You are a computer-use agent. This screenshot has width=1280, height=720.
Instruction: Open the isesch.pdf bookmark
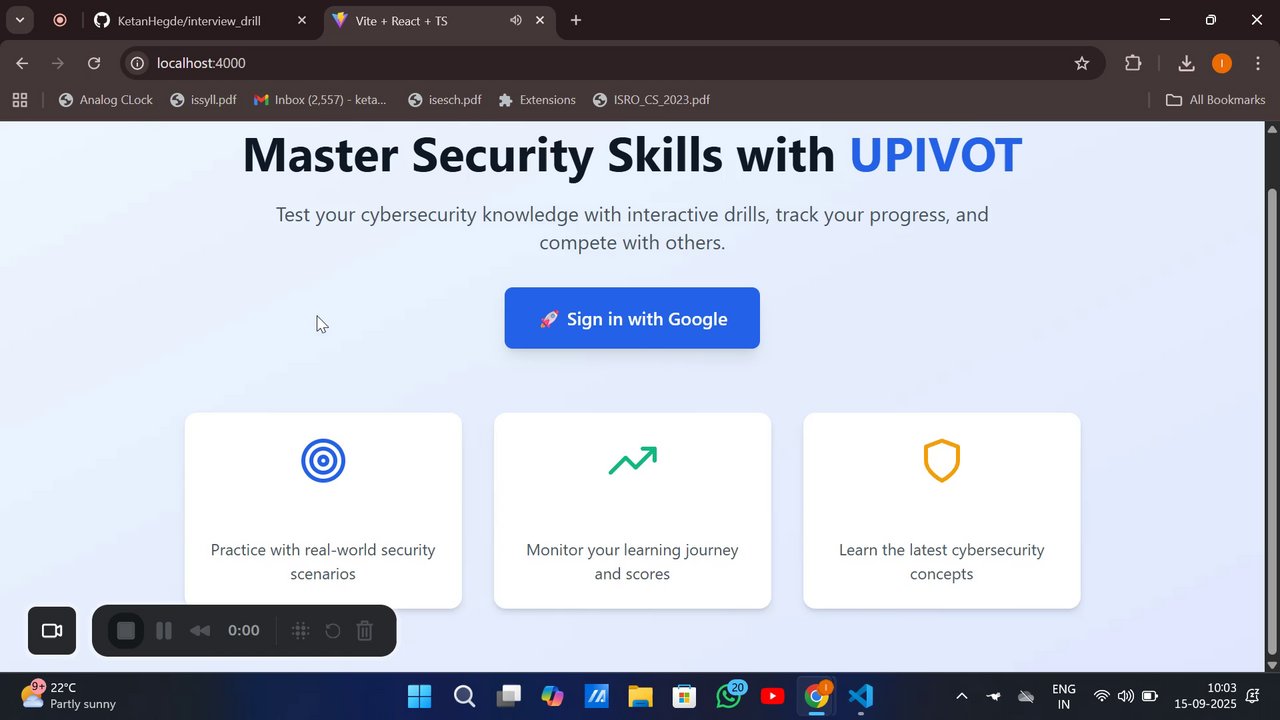pos(445,100)
